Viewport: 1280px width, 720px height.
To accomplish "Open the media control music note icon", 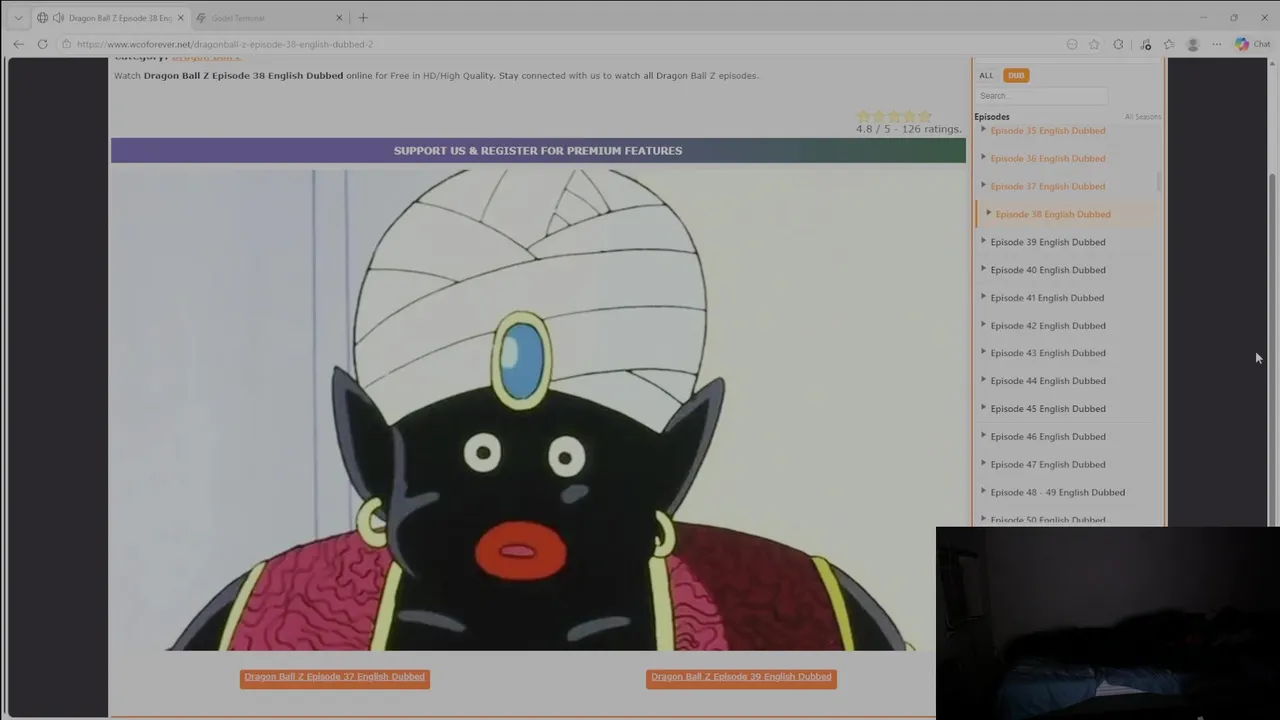I will point(1146,44).
